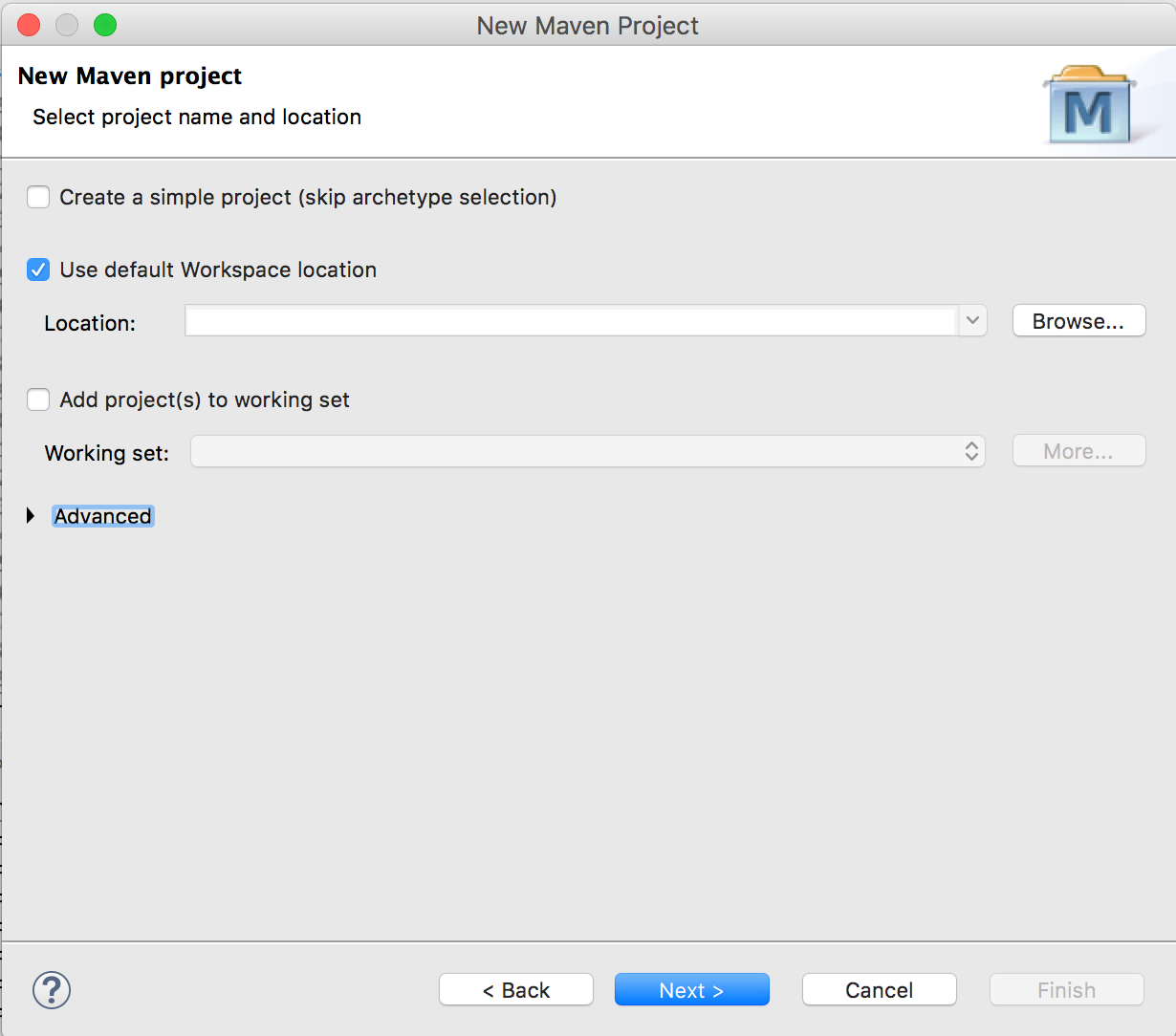Go back with the < Back button
This screenshot has width=1176, height=1036.
point(516,990)
